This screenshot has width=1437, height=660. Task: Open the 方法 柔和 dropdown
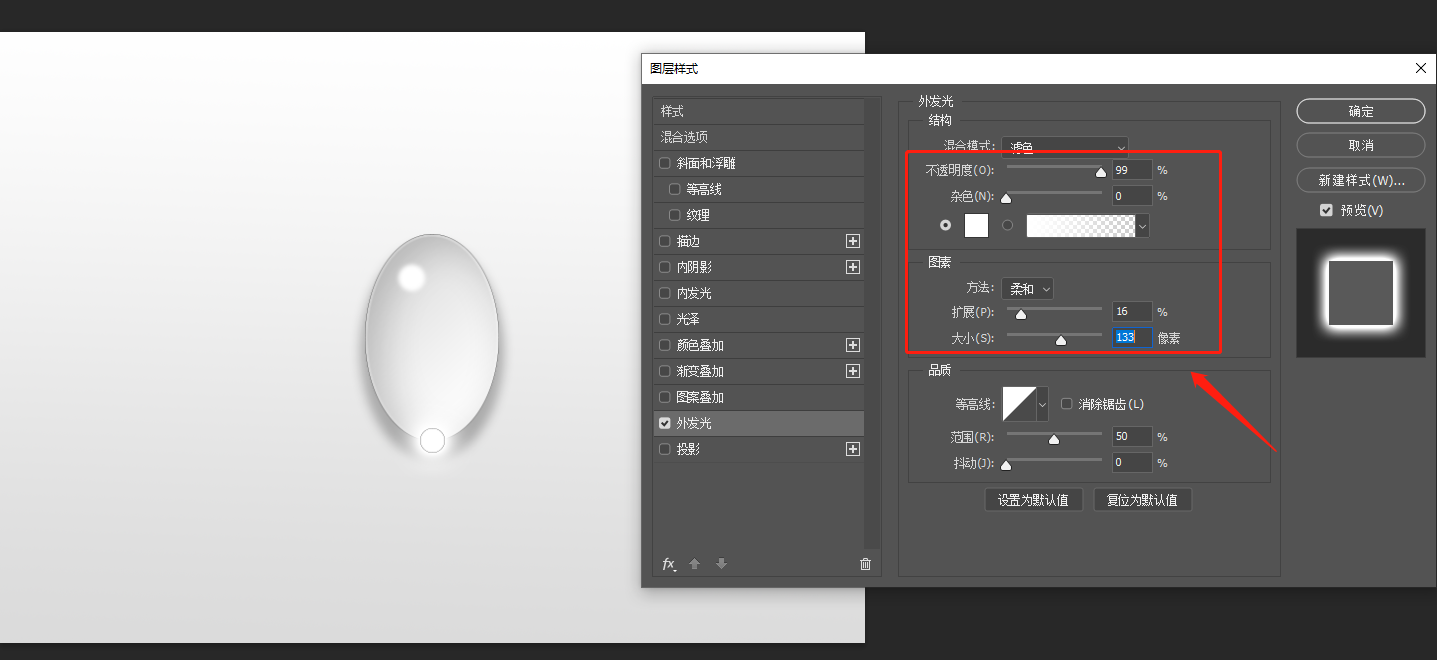click(1028, 289)
